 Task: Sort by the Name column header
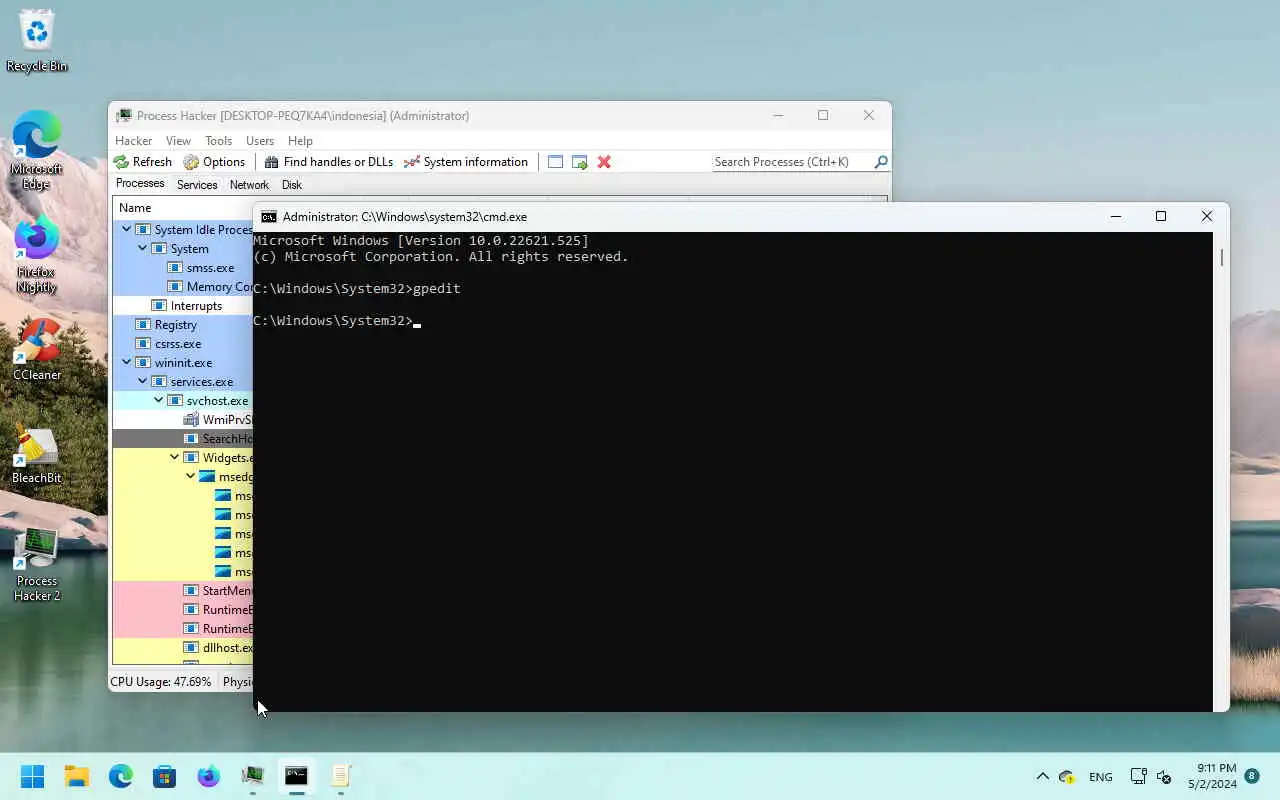point(135,208)
